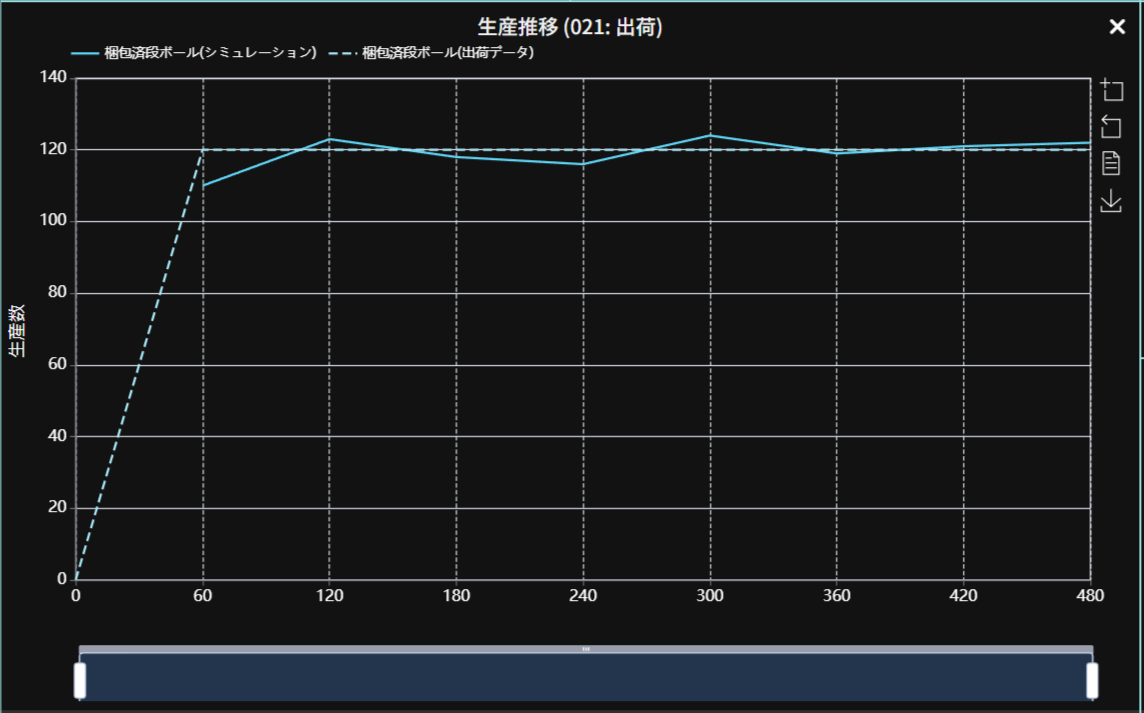Open the data view document icon
The width and height of the screenshot is (1144, 713).
[x=1111, y=163]
